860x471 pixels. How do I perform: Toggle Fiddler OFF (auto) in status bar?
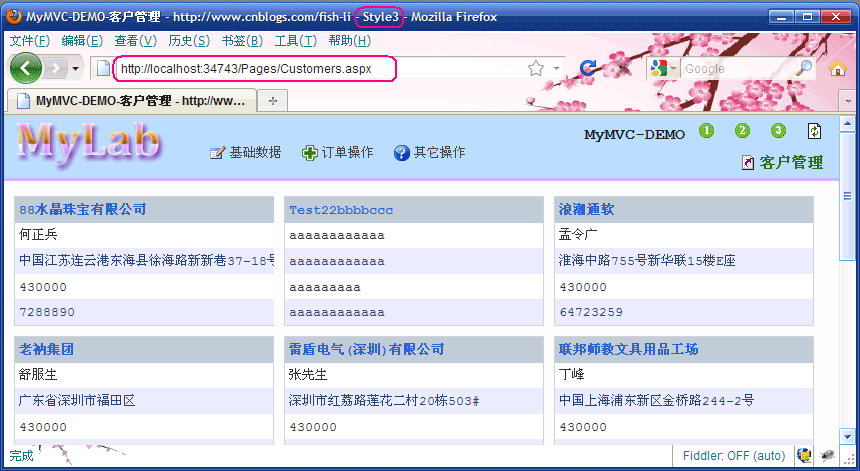[x=733, y=456]
